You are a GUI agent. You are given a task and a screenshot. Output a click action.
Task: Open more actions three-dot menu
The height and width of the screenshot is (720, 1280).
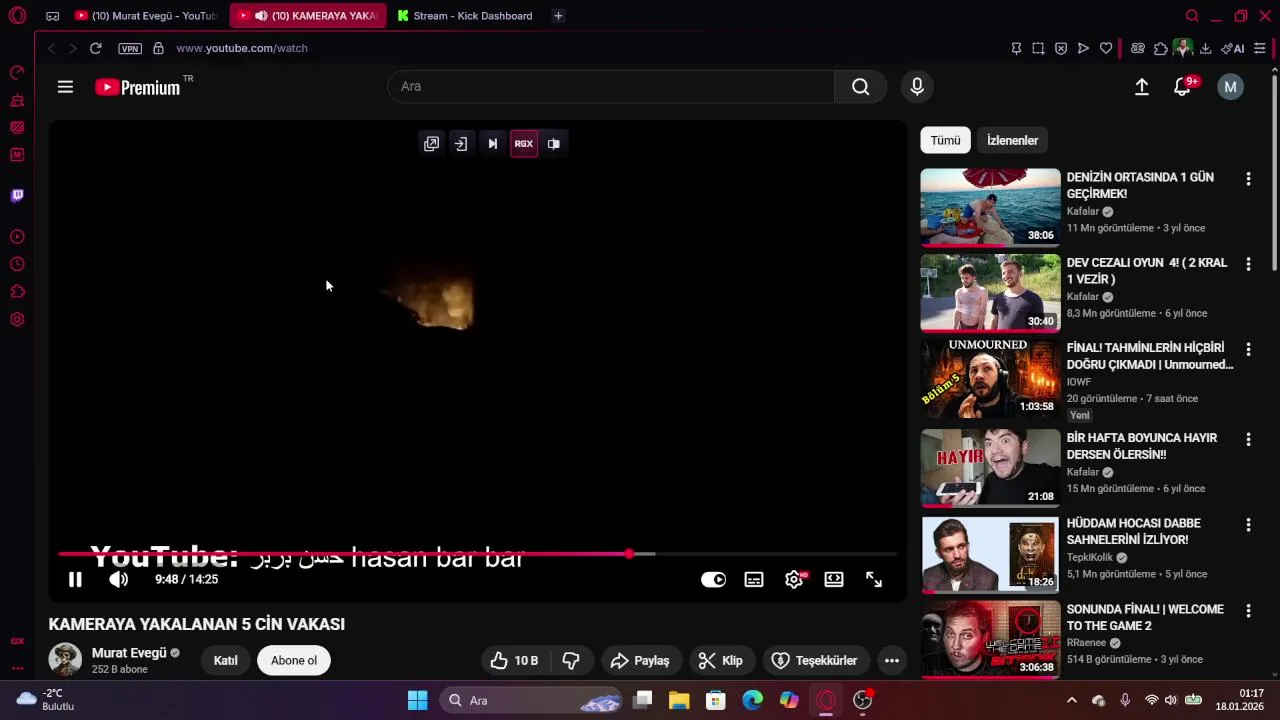click(x=892, y=660)
